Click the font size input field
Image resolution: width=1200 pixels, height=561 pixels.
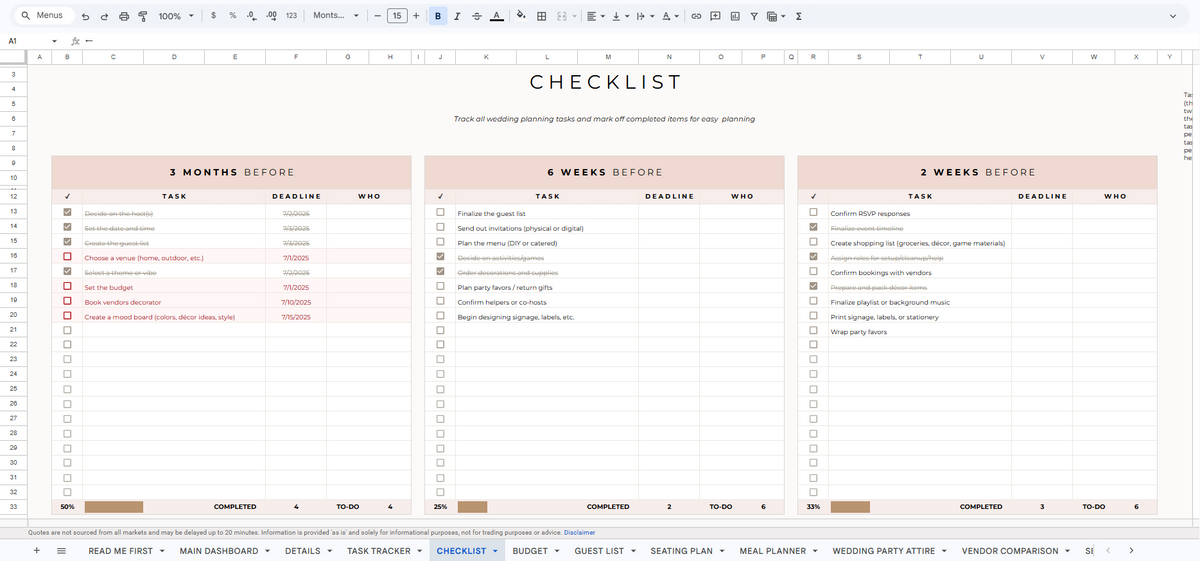397,16
